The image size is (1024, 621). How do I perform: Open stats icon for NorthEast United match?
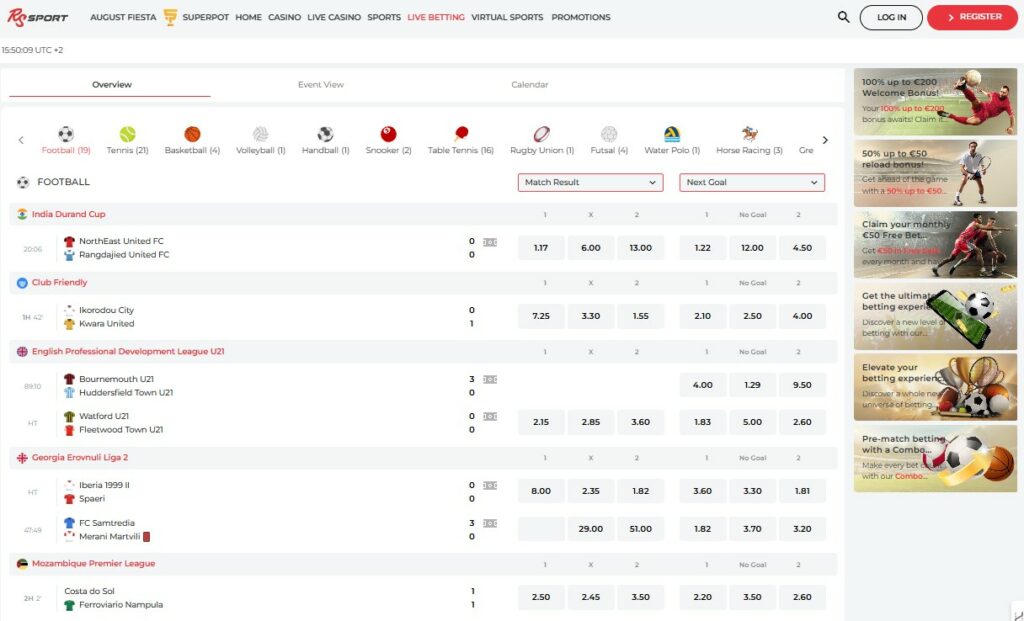tap(490, 242)
